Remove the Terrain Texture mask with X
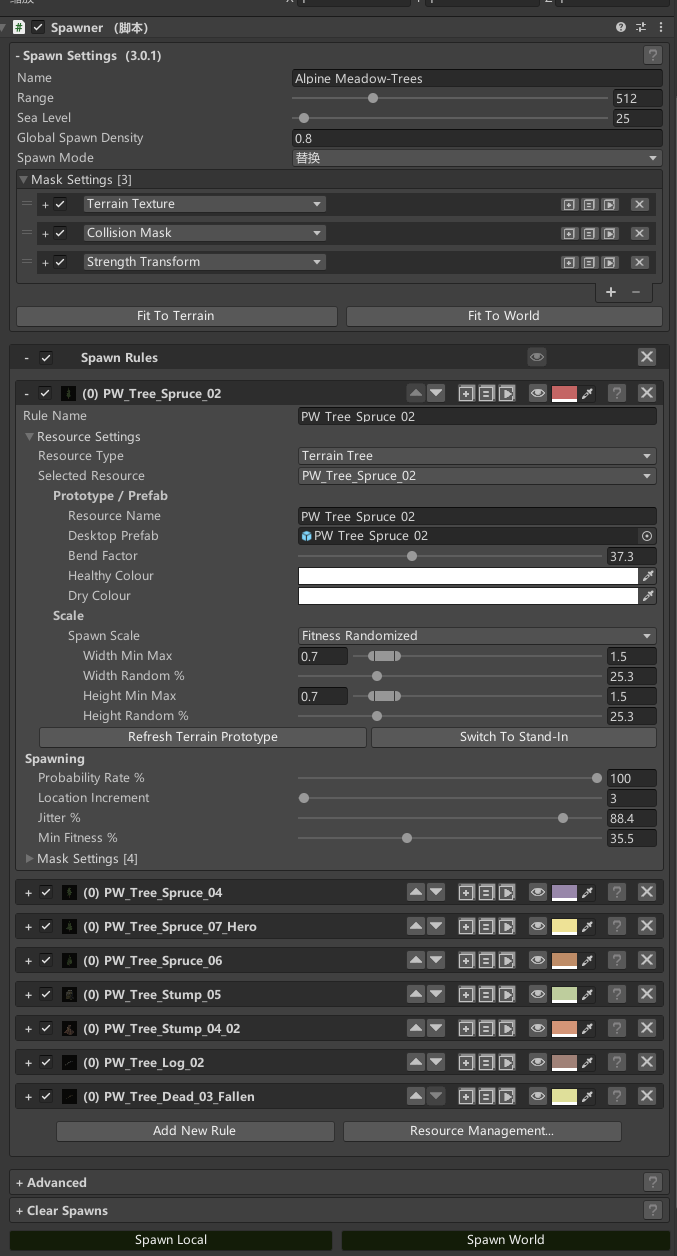The image size is (677, 1256). click(640, 204)
